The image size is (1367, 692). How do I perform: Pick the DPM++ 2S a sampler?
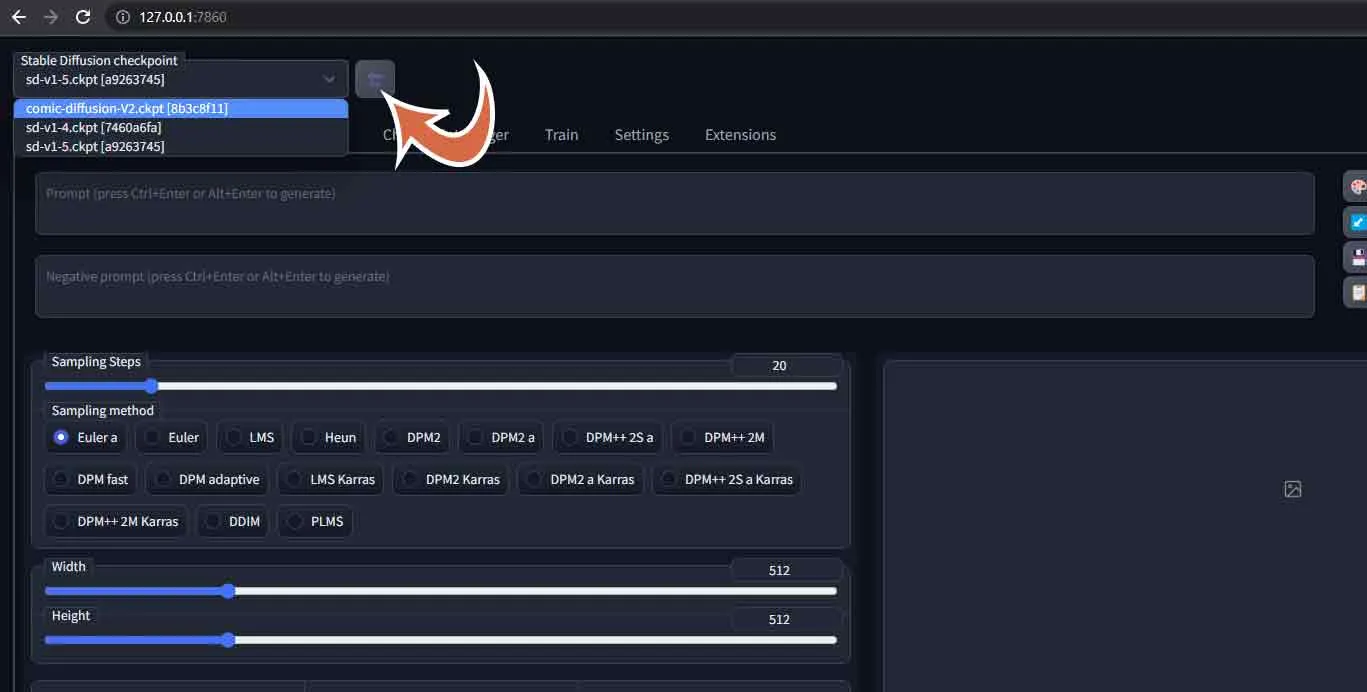tap(608, 437)
